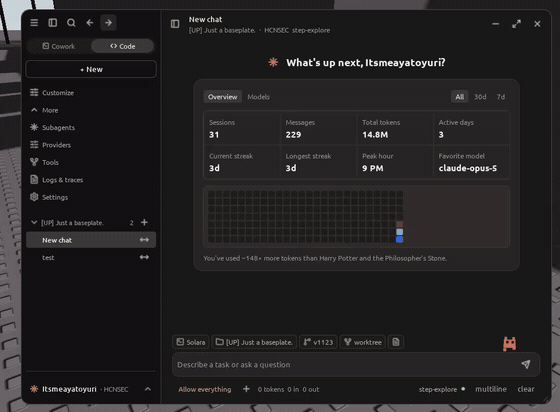Screen dimensions: 560x412
Task: Open the Solara environment chip
Action: 191,342
